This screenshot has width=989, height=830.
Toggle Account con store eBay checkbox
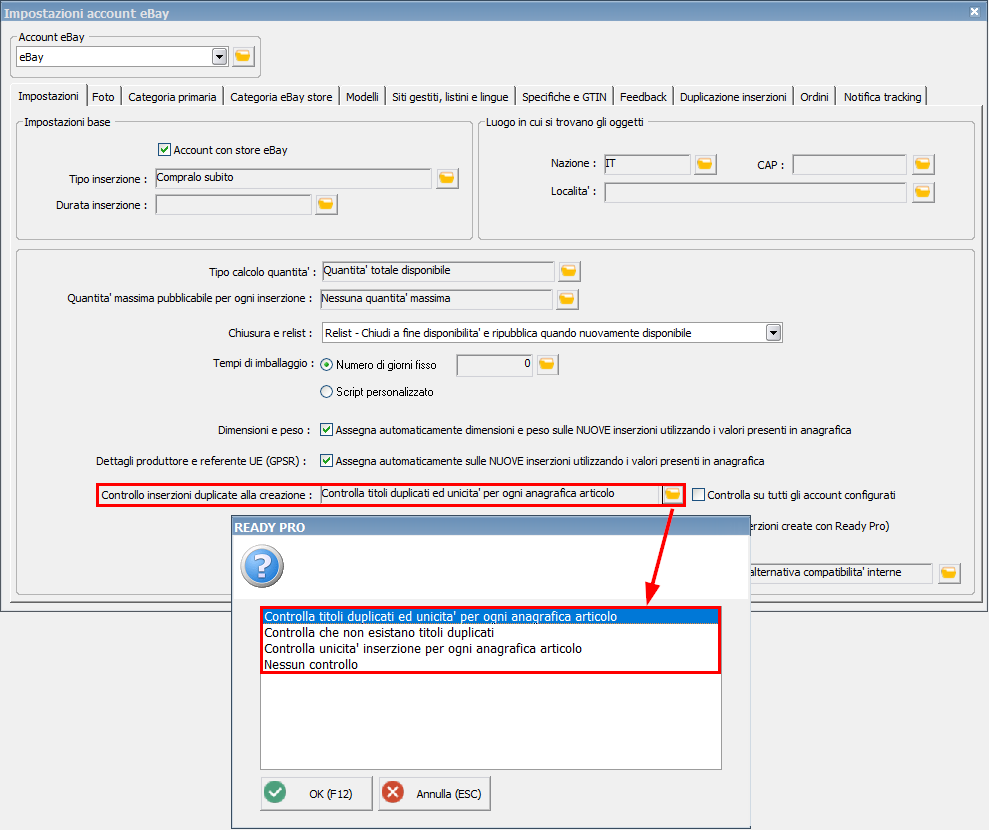click(164, 149)
